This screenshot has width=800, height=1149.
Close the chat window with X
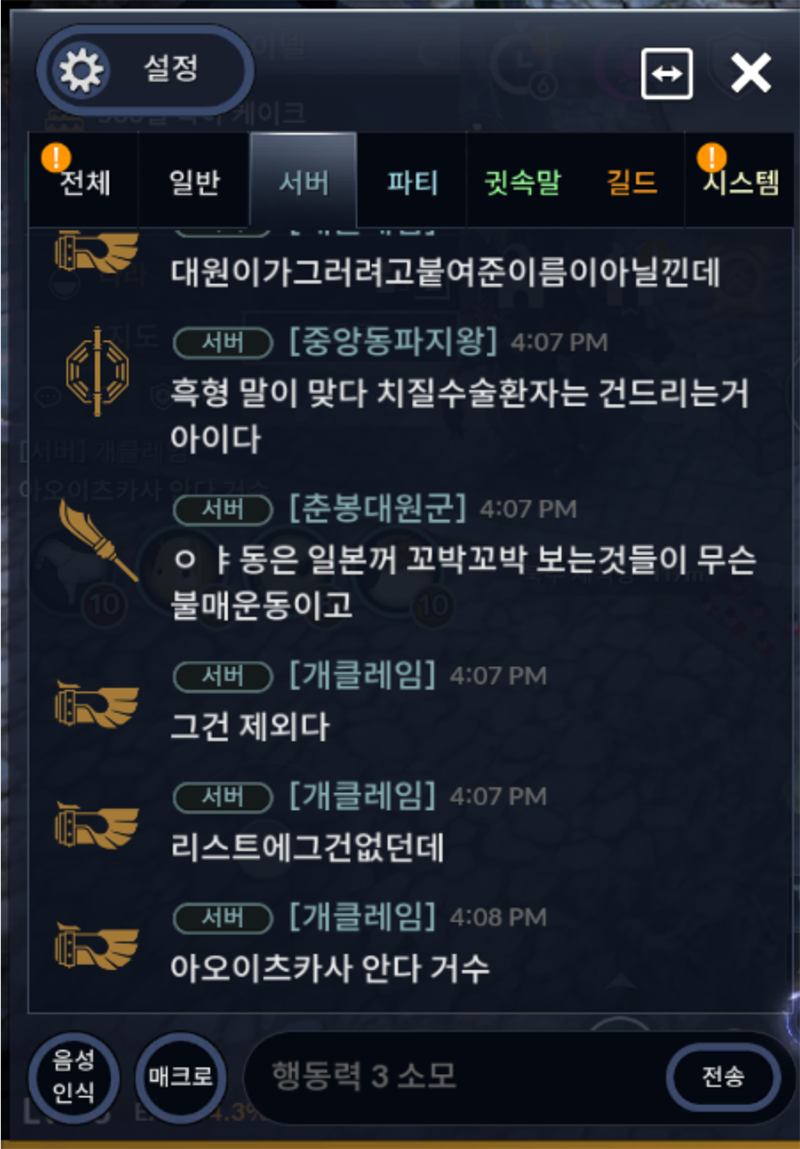click(751, 73)
